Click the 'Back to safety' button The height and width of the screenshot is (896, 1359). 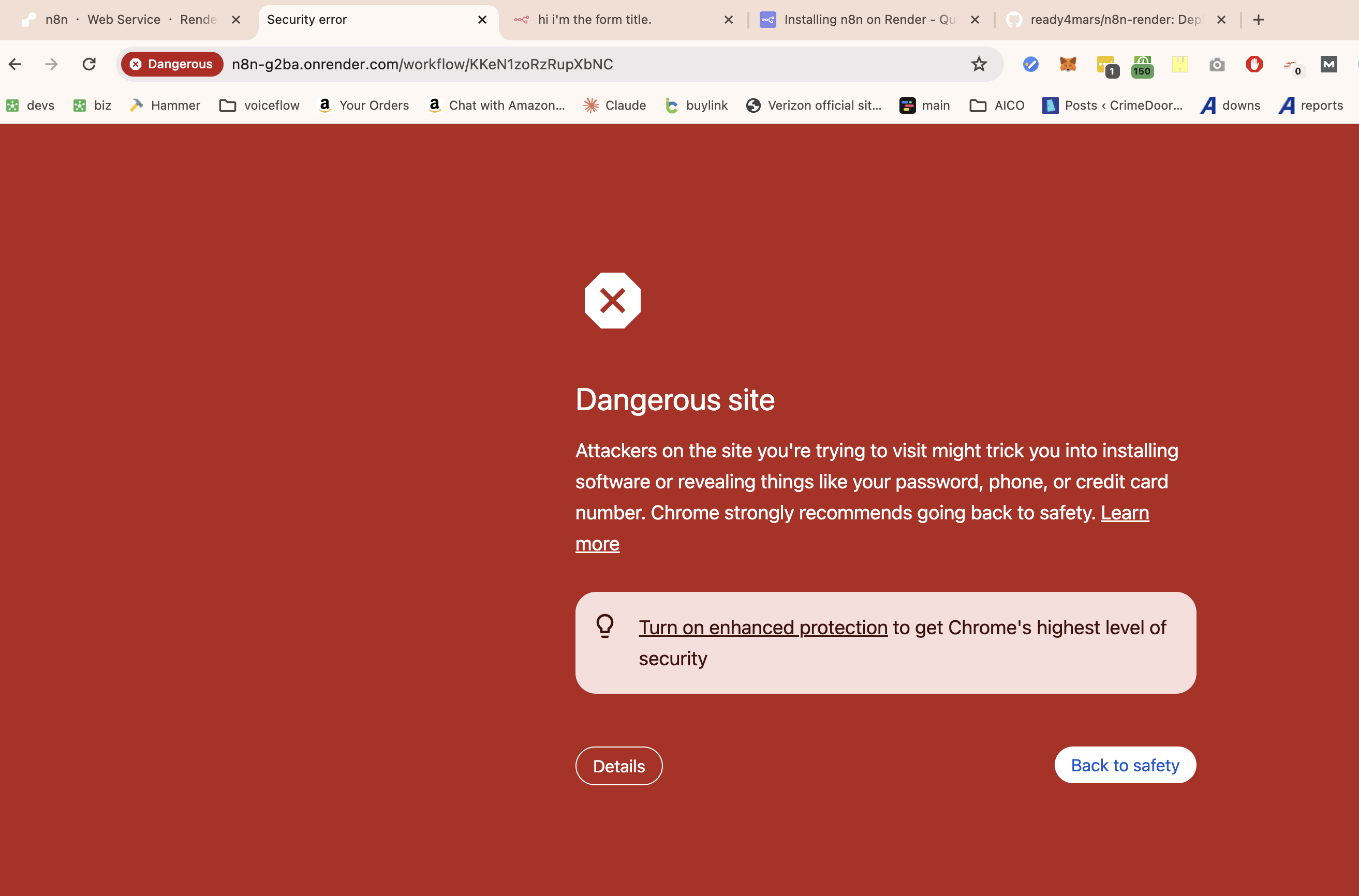1125,765
